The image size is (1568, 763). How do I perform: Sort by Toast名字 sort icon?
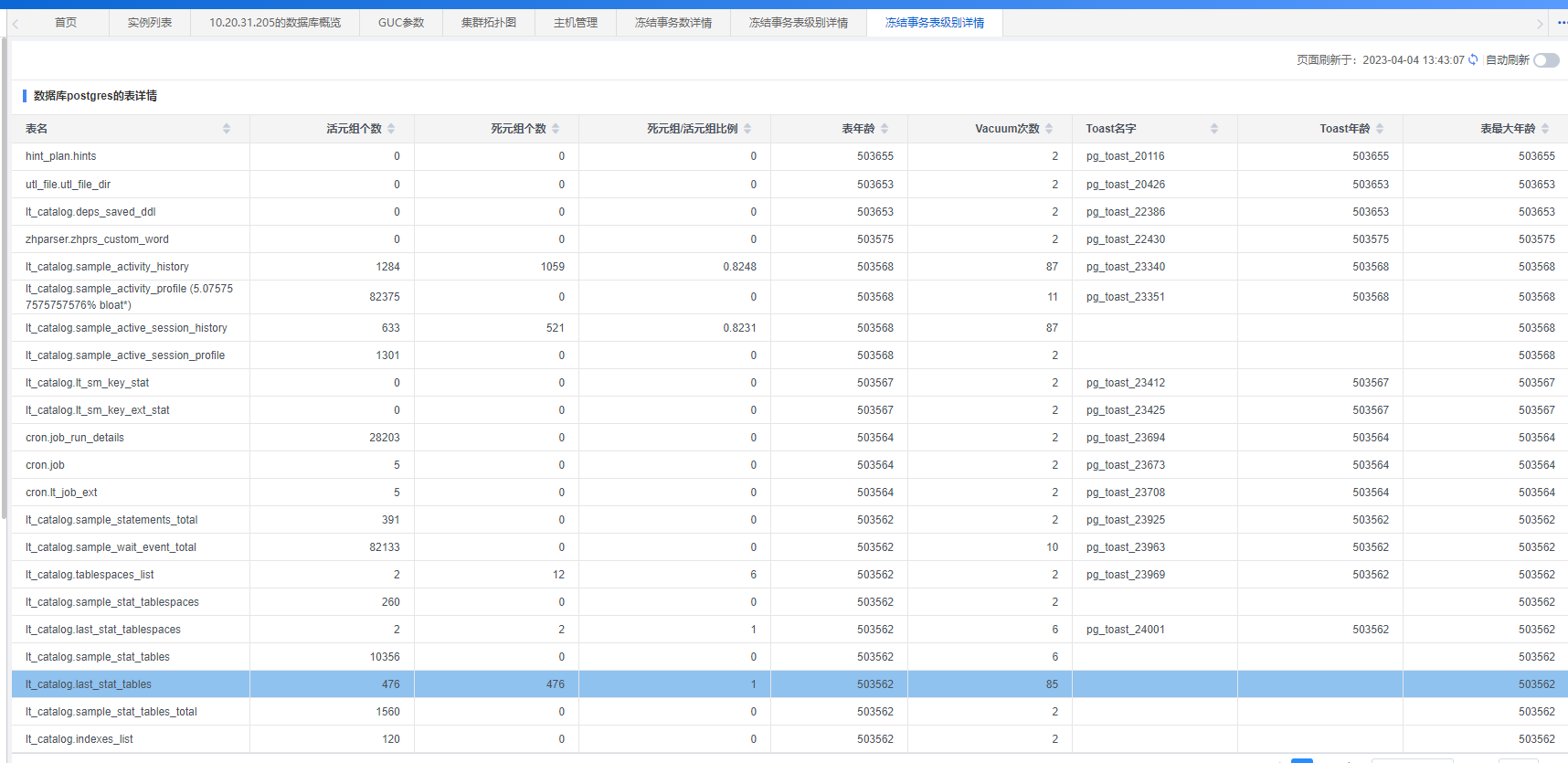coord(1214,129)
